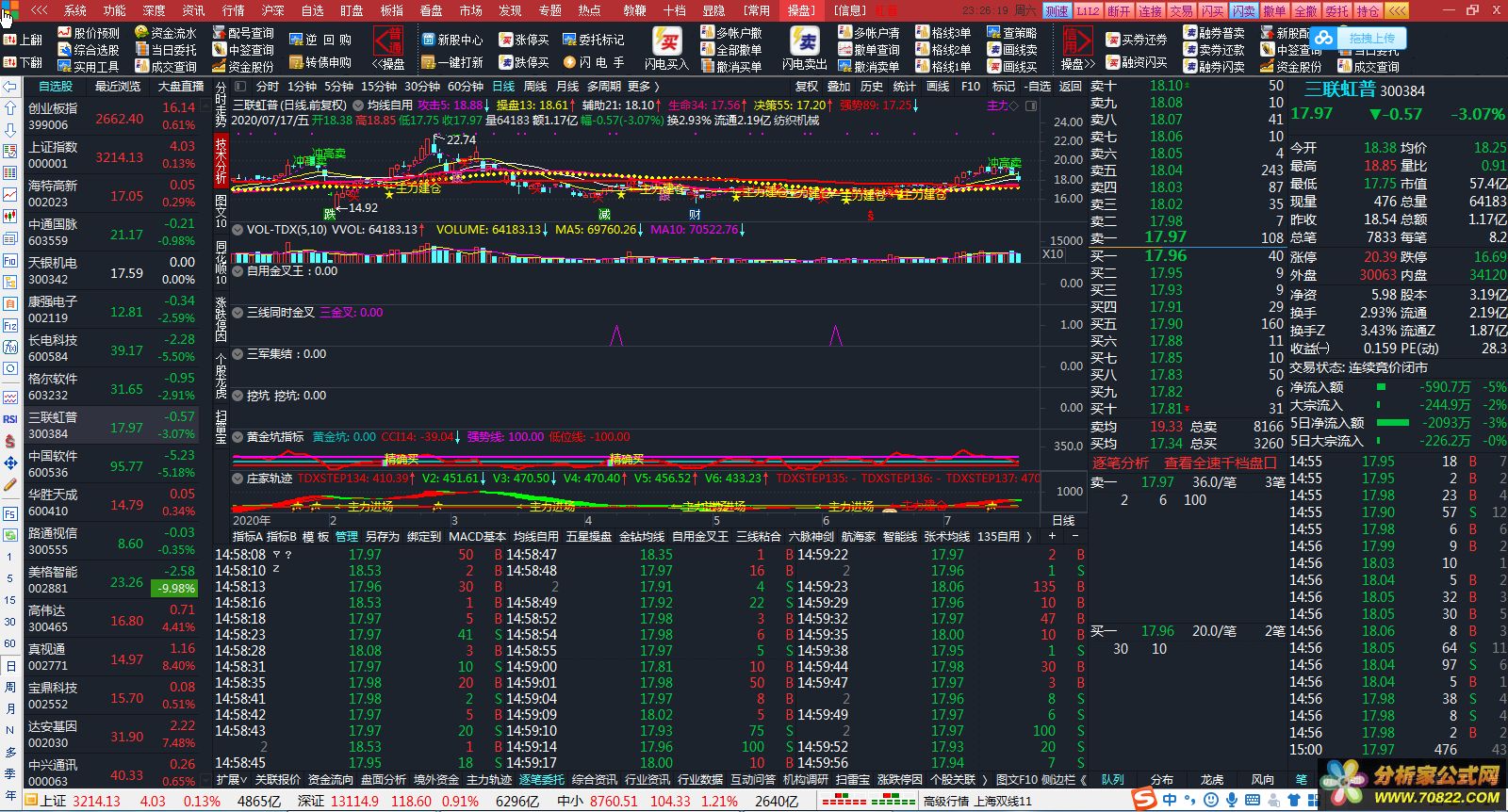Viewport: 1508px width, 812px height.
Task: Click 一键打新 one-click IPO subscribe
Action: point(452,62)
